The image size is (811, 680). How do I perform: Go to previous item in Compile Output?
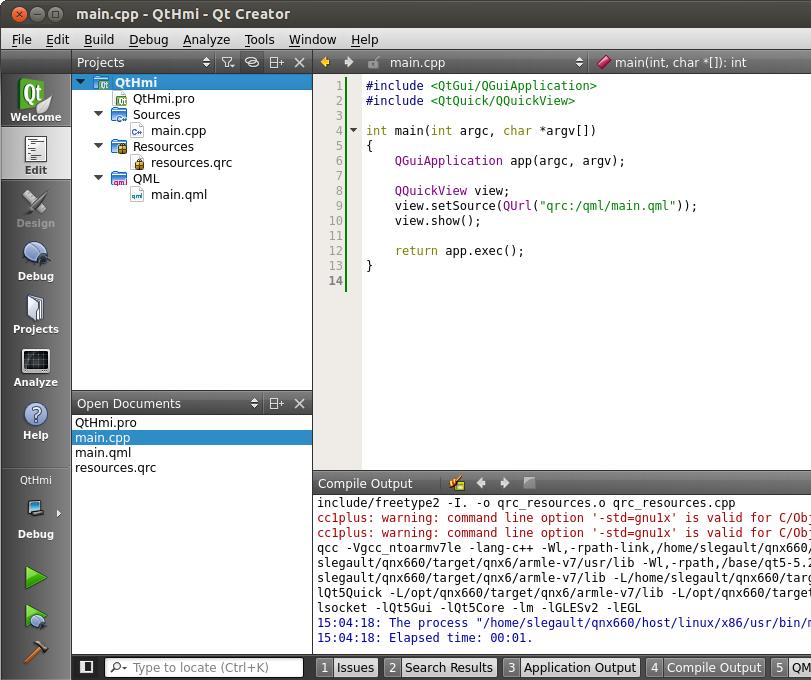point(481,483)
